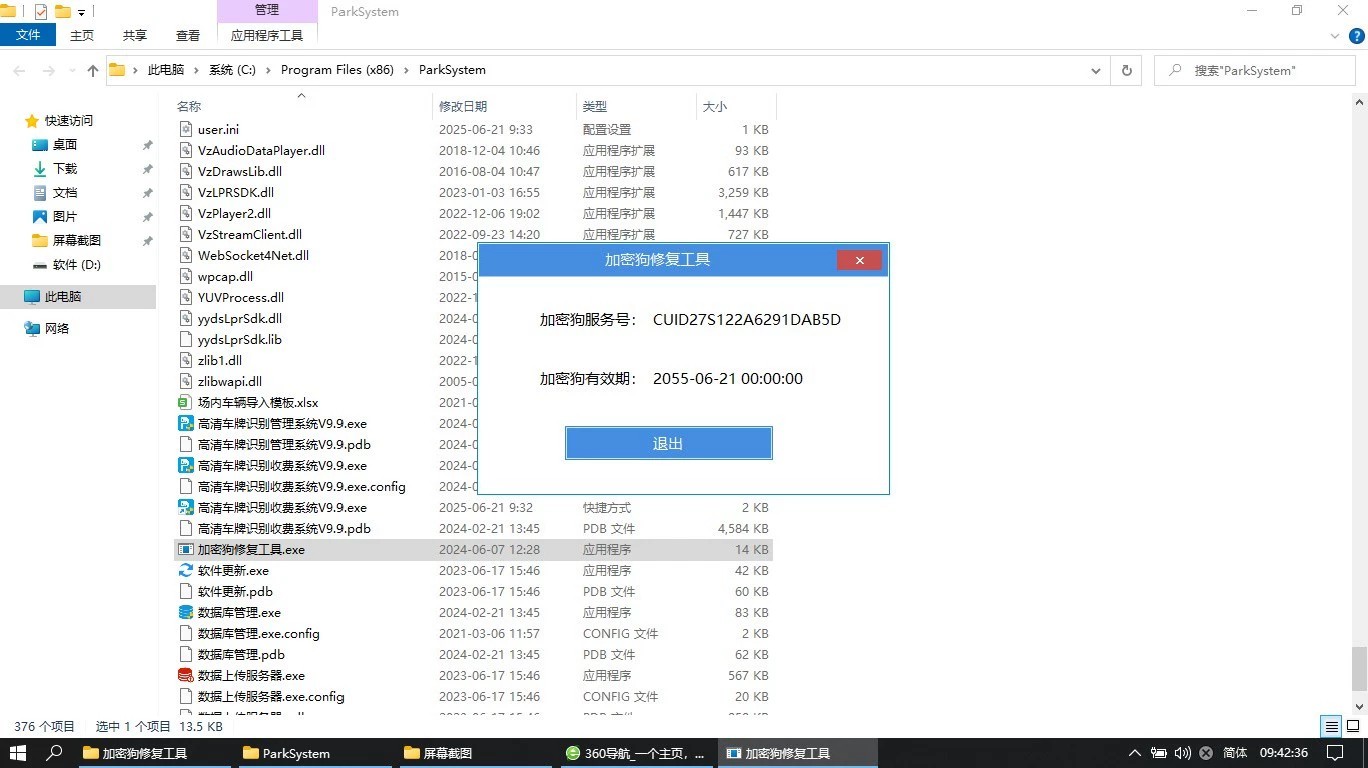
Task: Select the 高清车牌识别收费系统V9.9.exe shortcut (快捷方式) icon
Action: pyautogui.click(x=185, y=508)
